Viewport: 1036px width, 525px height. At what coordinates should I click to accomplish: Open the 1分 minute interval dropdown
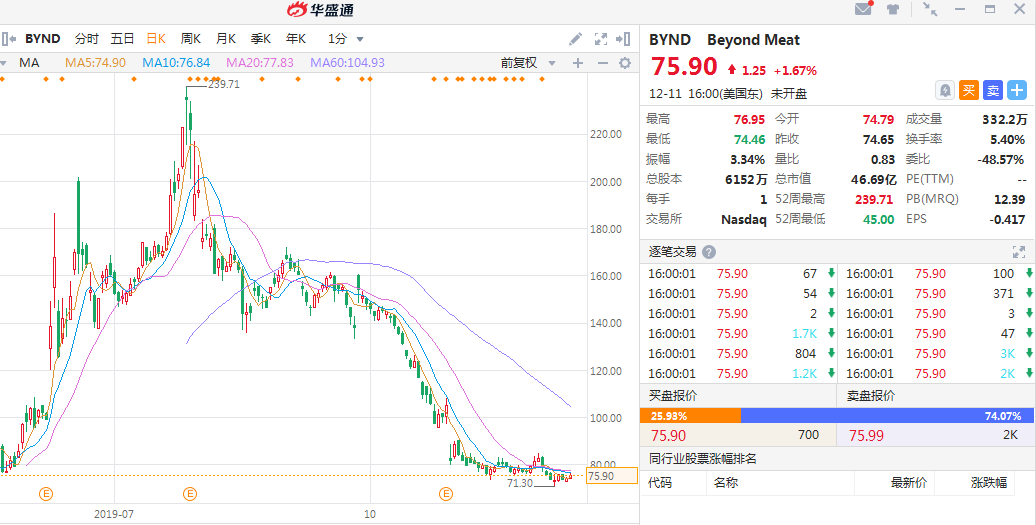(x=346, y=39)
